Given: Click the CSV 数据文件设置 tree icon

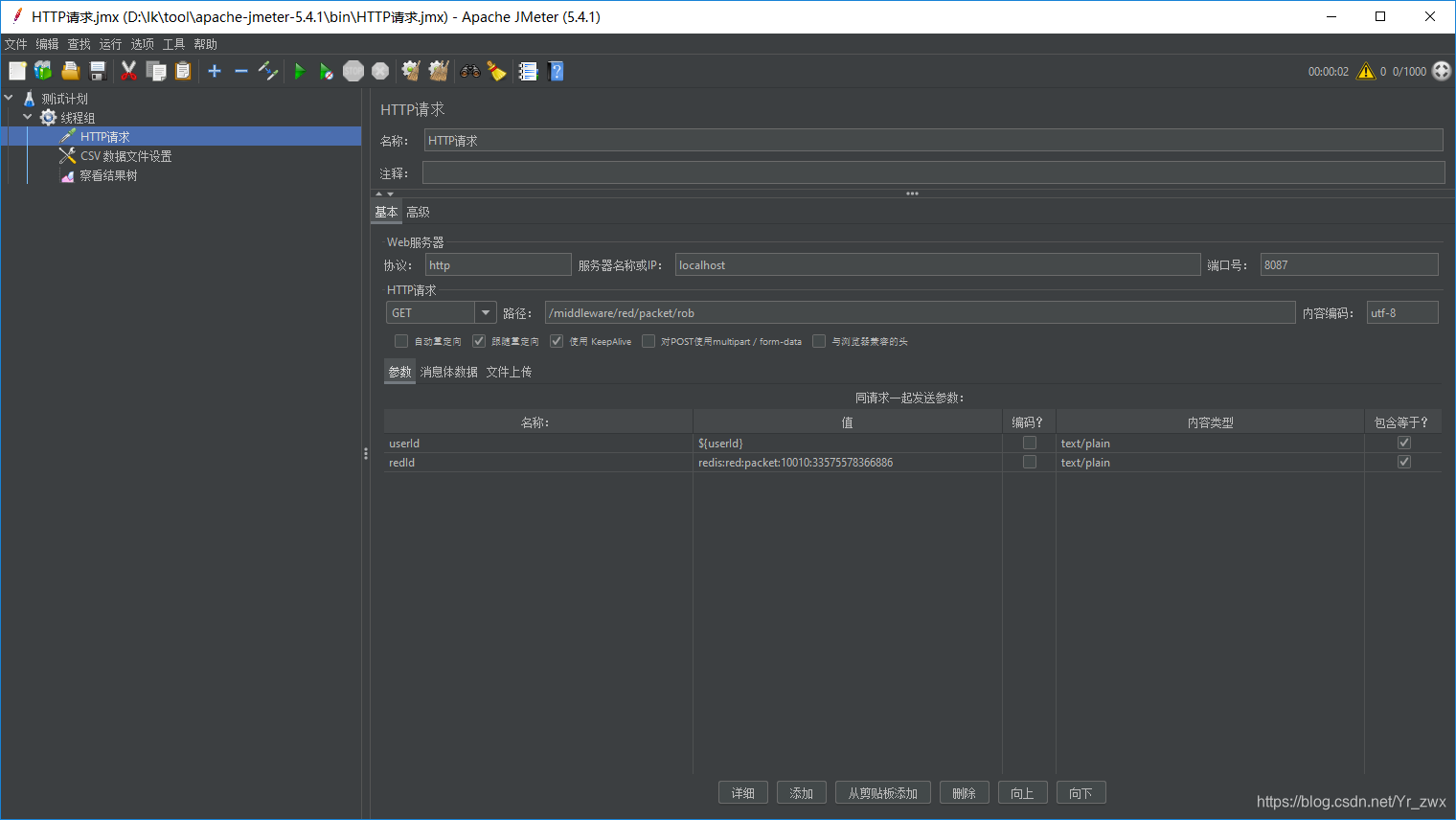Looking at the screenshot, I should (x=67, y=155).
